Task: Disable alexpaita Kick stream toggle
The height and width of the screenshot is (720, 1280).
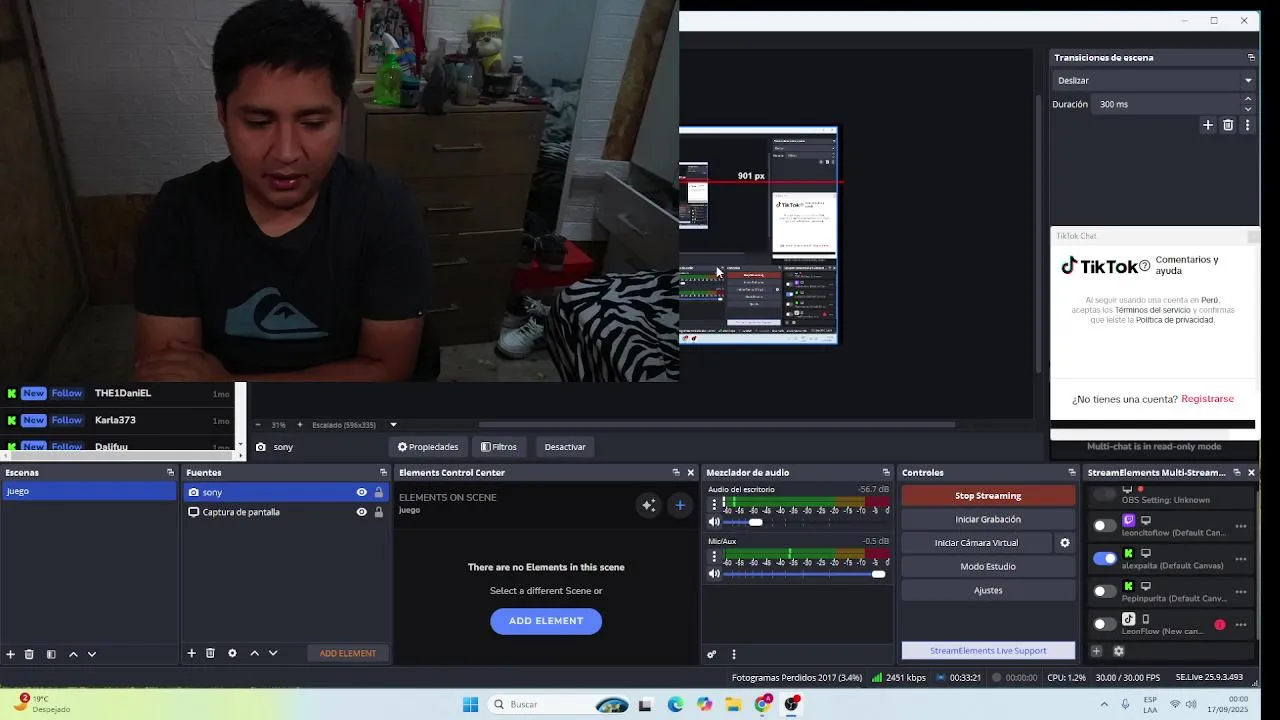Action: [1104, 559]
